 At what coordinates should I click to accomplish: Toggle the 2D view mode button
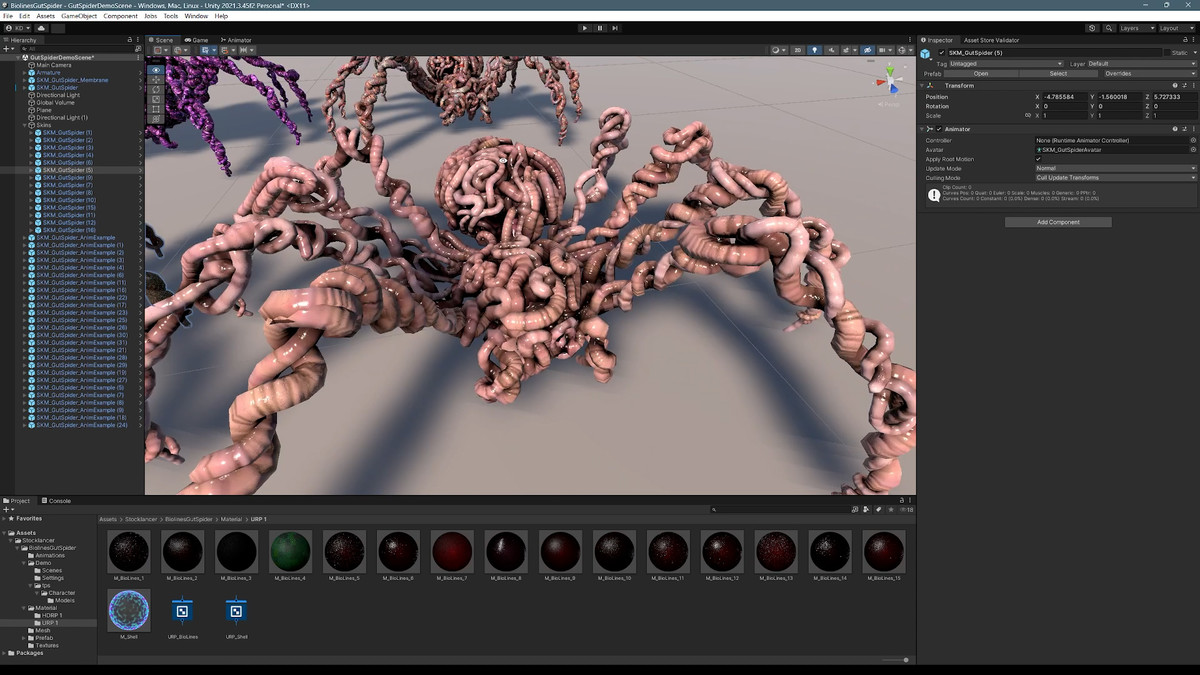797,50
